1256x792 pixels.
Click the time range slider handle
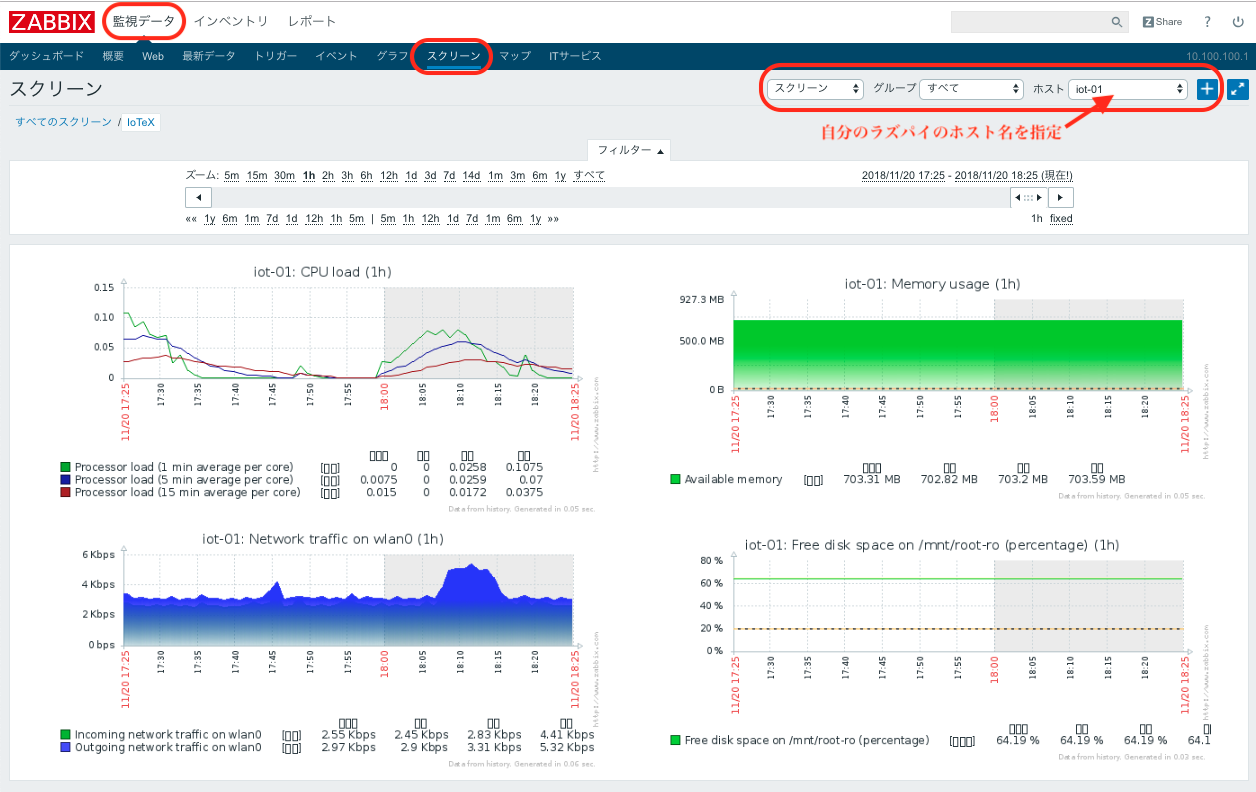1028,197
